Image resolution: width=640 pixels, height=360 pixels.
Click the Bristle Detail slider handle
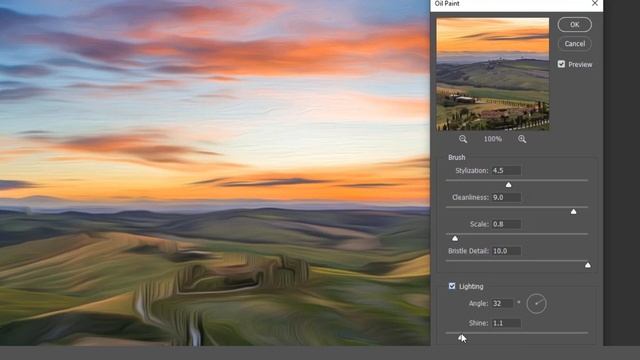pos(588,265)
